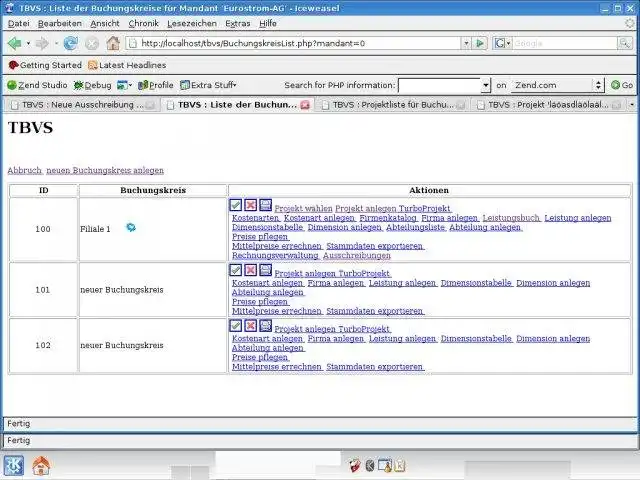Click the green Go button for PHP search
Screen dimensions: 640x480
click(622, 85)
